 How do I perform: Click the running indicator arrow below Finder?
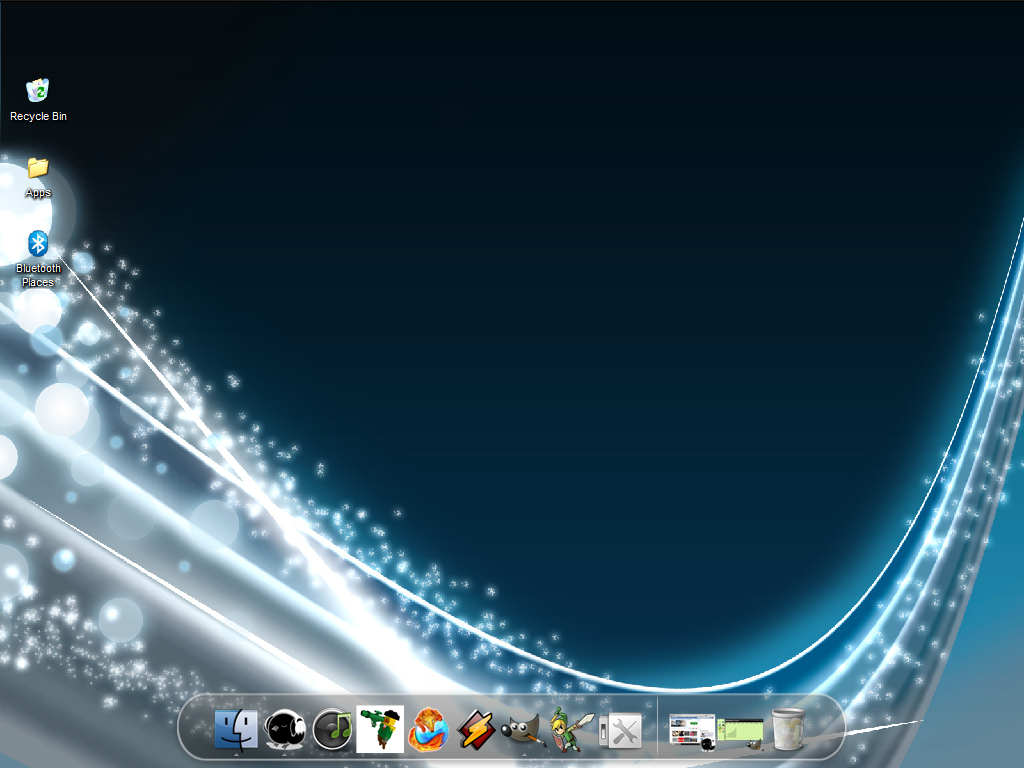[x=236, y=756]
